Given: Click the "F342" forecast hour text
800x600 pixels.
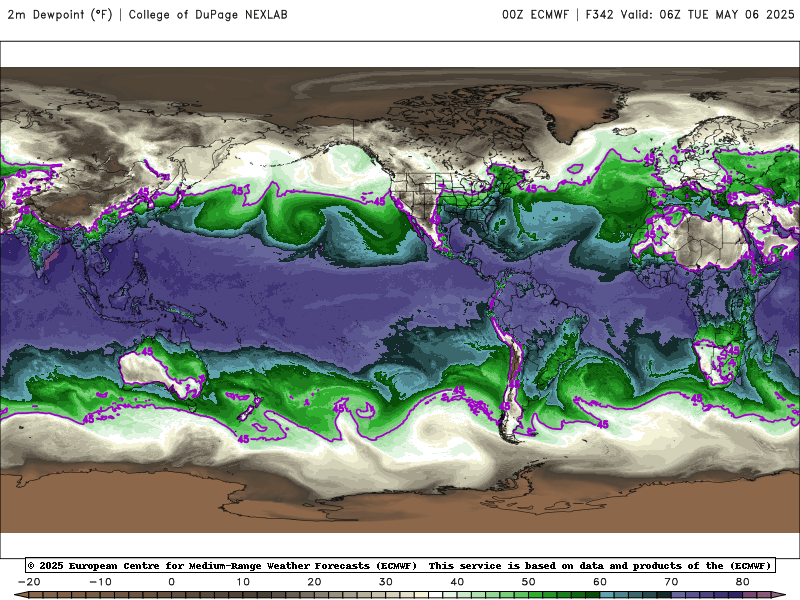Looking at the screenshot, I should (599, 15).
